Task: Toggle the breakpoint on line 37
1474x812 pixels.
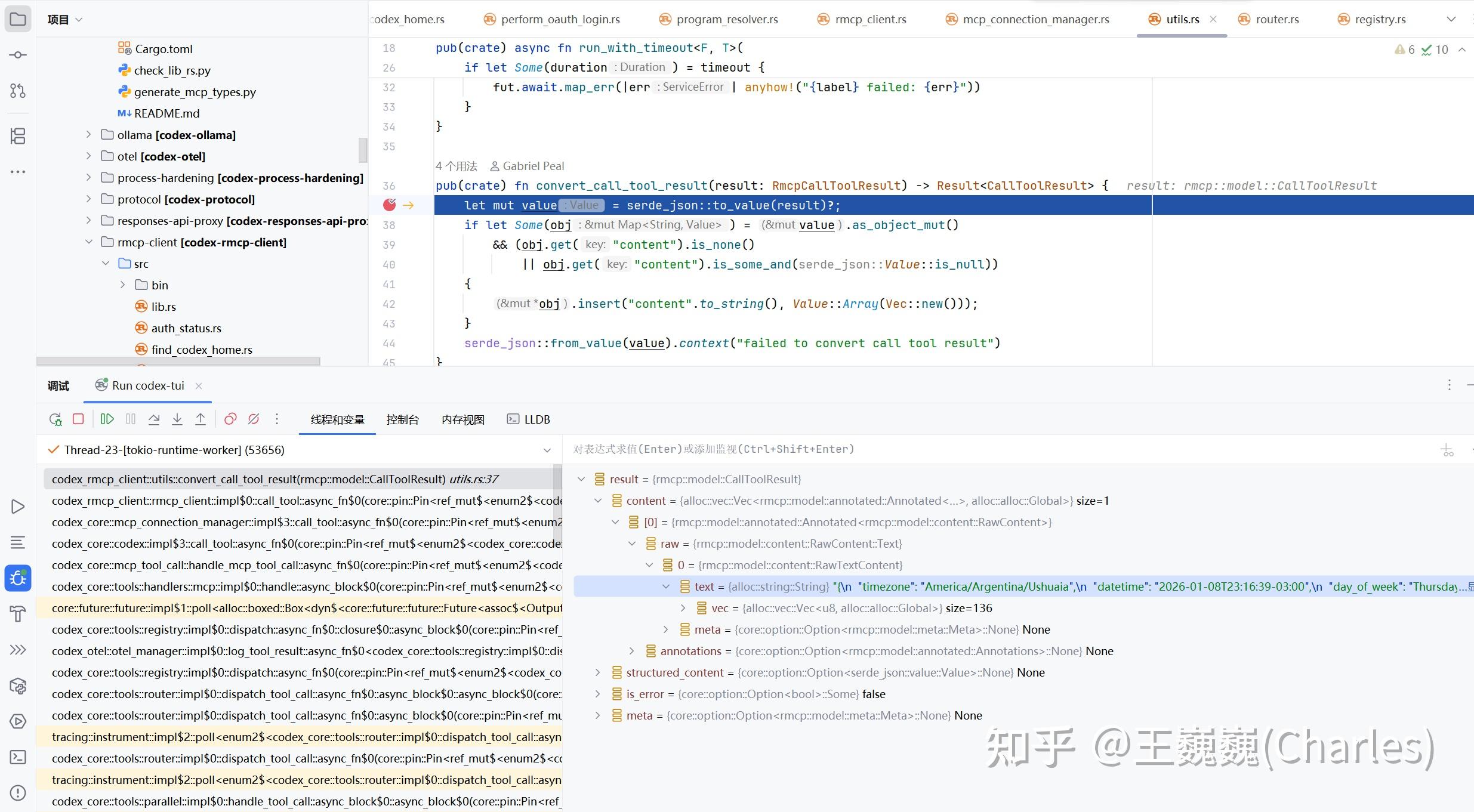Action: pos(390,205)
